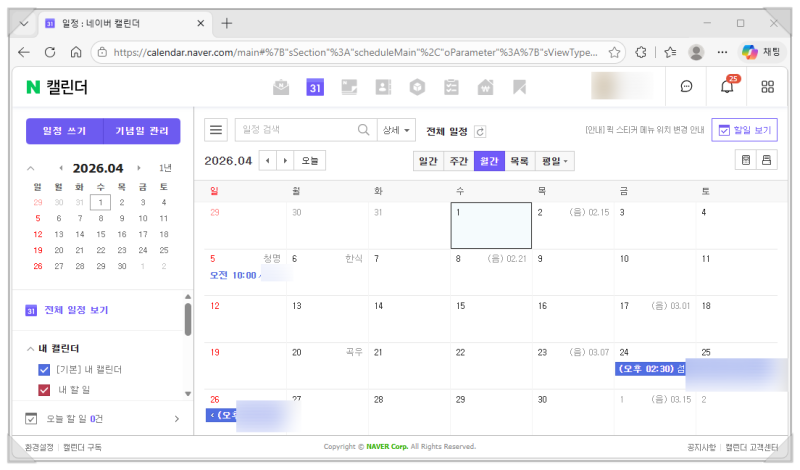The image size is (800, 470).
Task: Open browser extensions puzzle icon
Action: coord(641,52)
